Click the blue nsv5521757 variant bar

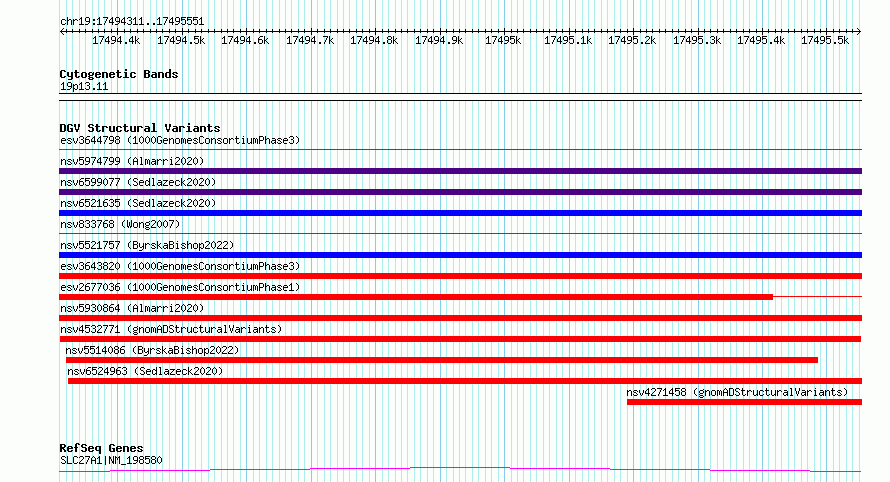click(460, 255)
